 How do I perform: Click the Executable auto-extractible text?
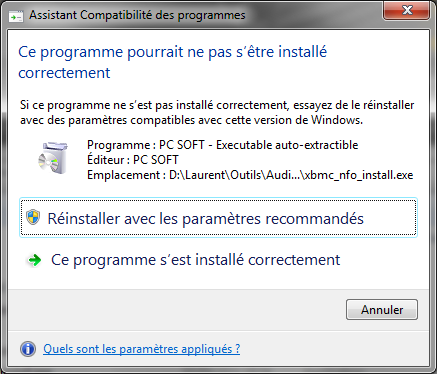tap(287, 145)
